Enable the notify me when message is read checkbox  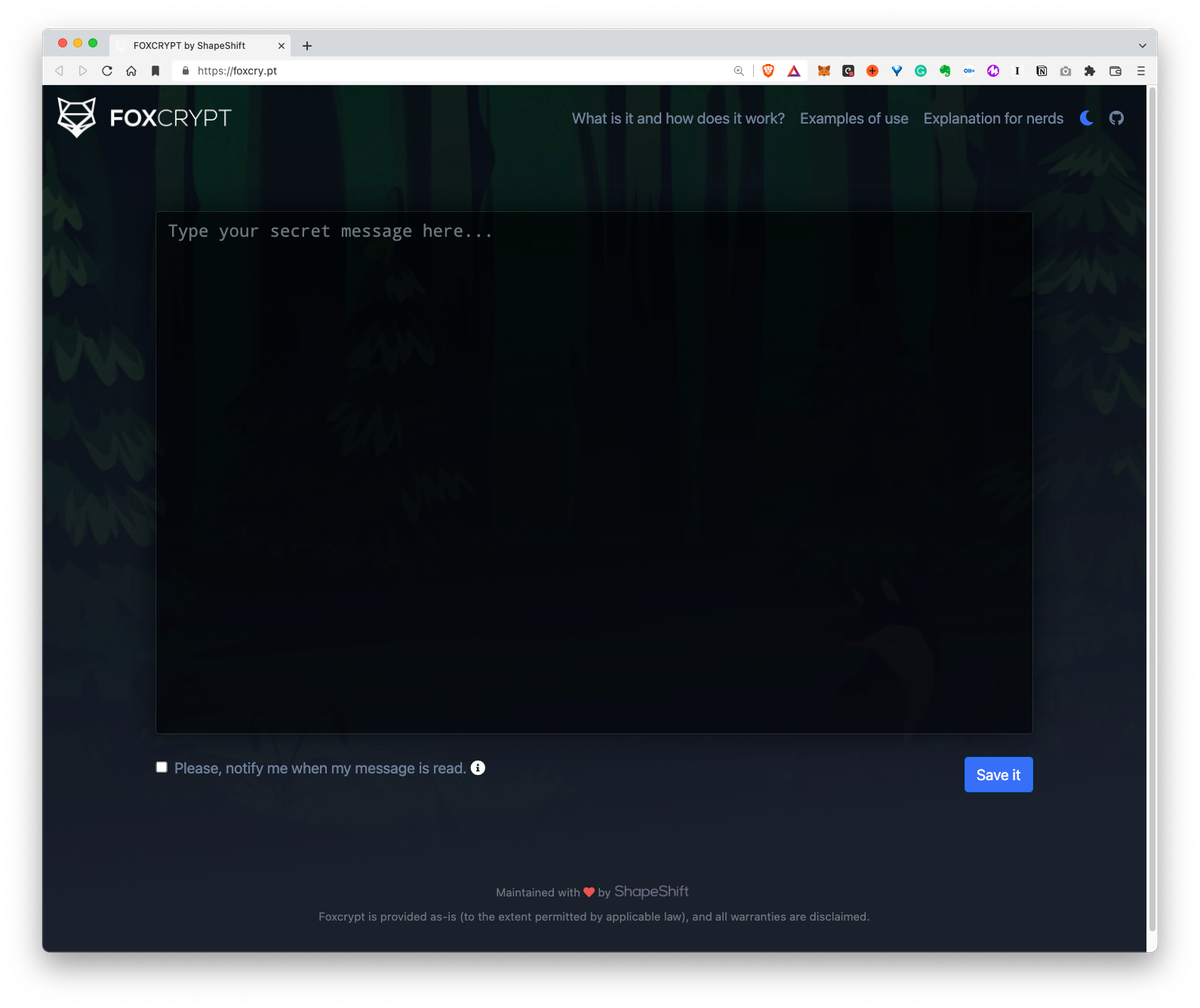(x=161, y=767)
